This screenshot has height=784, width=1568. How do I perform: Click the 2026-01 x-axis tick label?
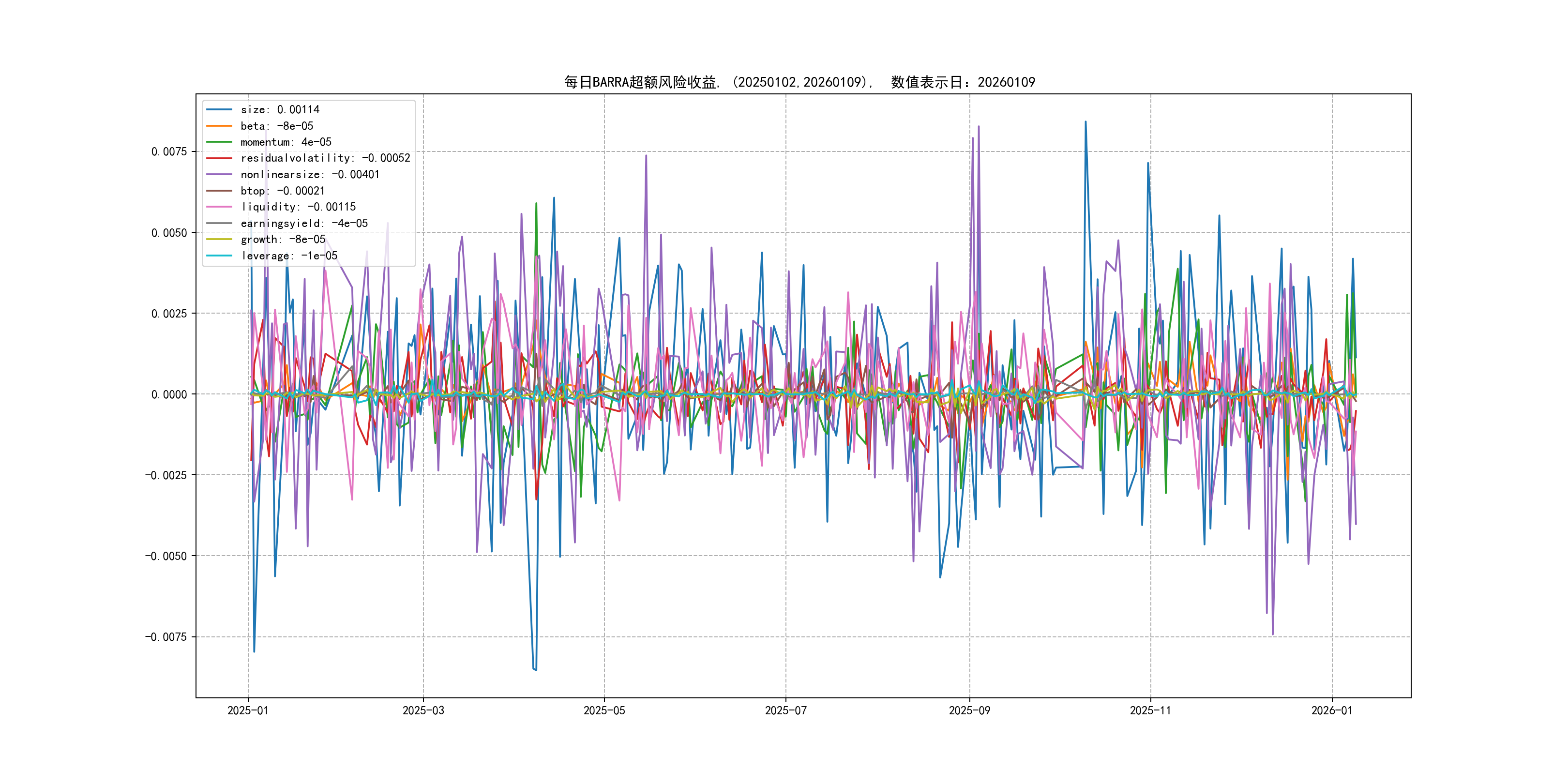click(x=1331, y=710)
